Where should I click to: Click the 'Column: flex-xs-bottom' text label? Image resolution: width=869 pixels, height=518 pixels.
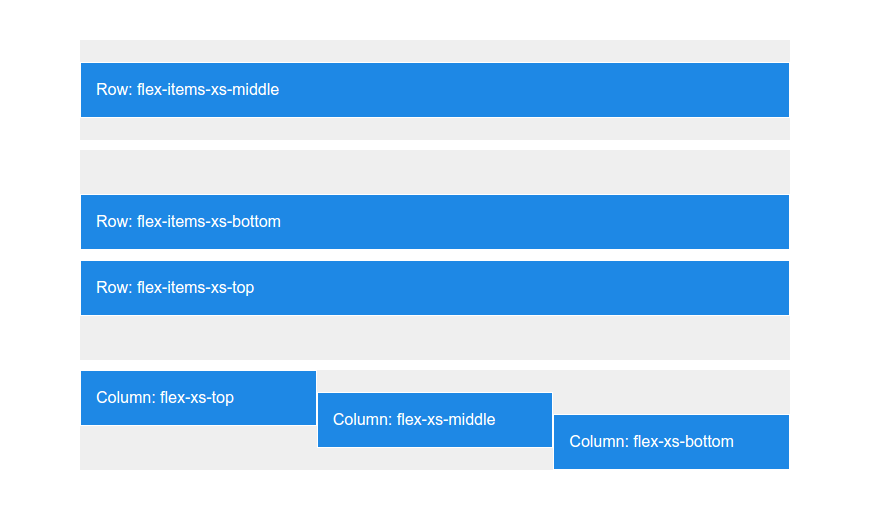[651, 442]
